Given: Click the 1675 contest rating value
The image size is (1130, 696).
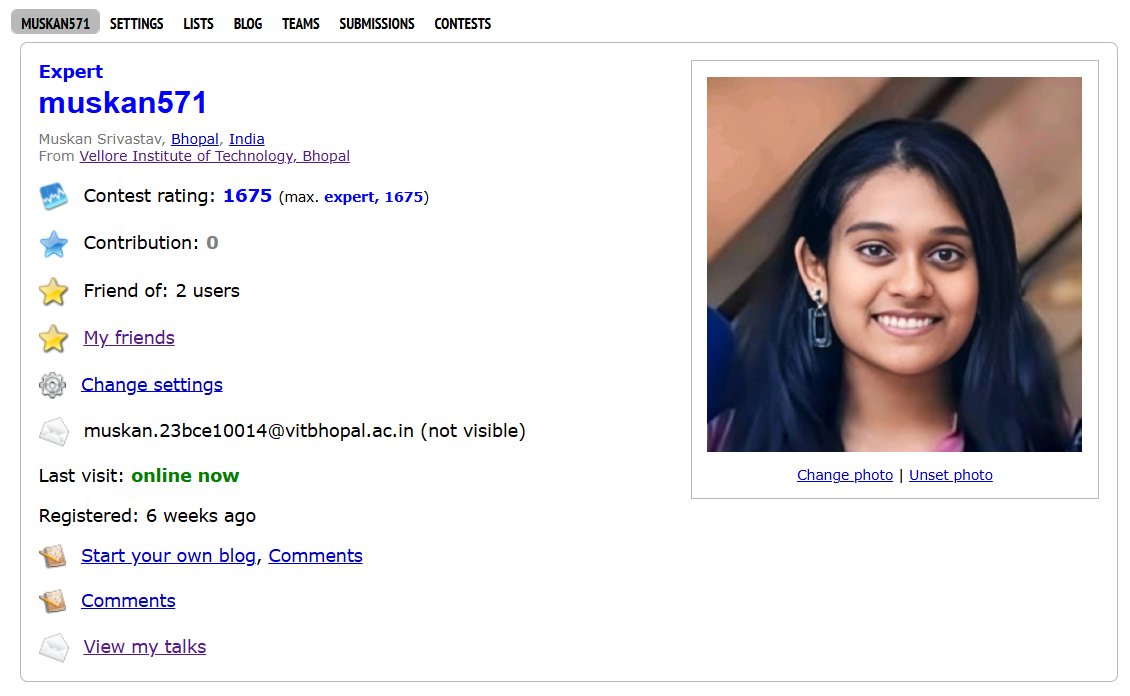Looking at the screenshot, I should coord(247,196).
